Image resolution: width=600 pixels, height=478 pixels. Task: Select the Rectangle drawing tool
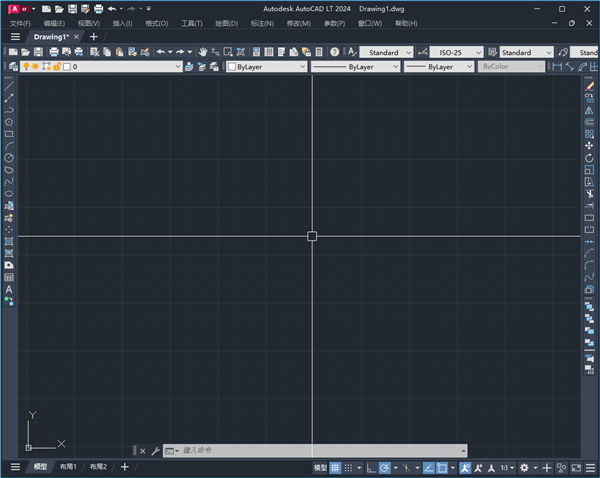click(x=9, y=133)
